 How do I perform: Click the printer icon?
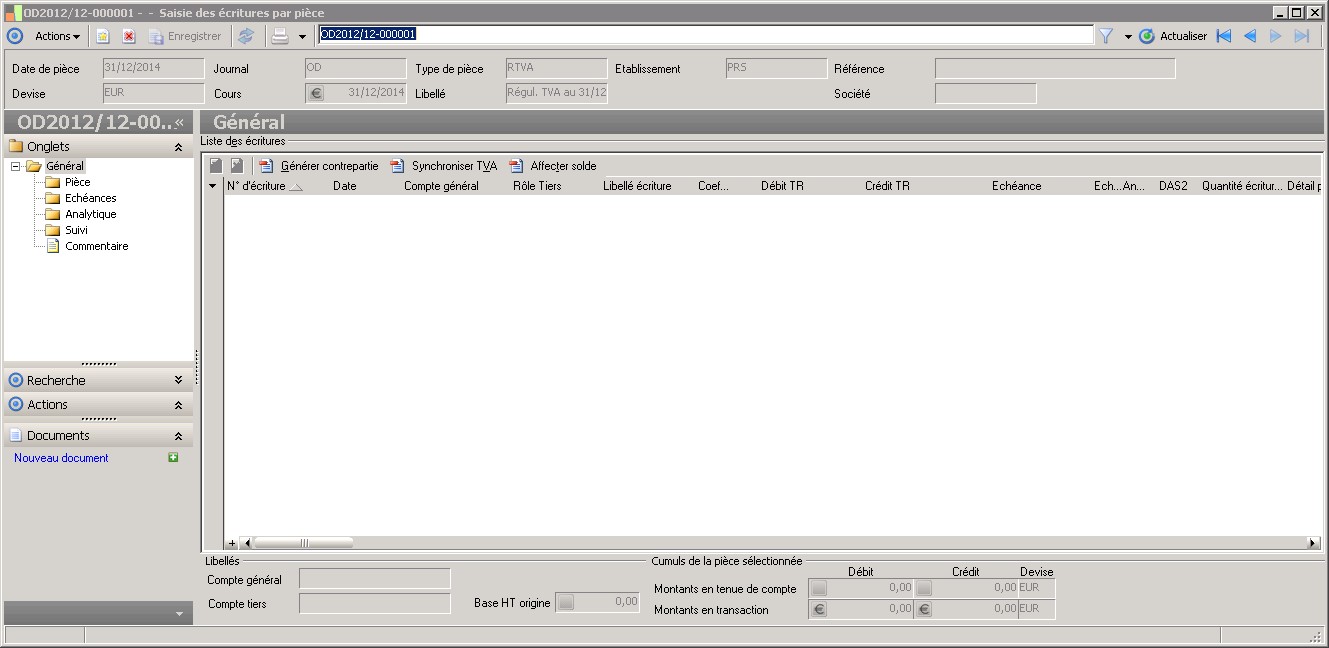tap(281, 36)
